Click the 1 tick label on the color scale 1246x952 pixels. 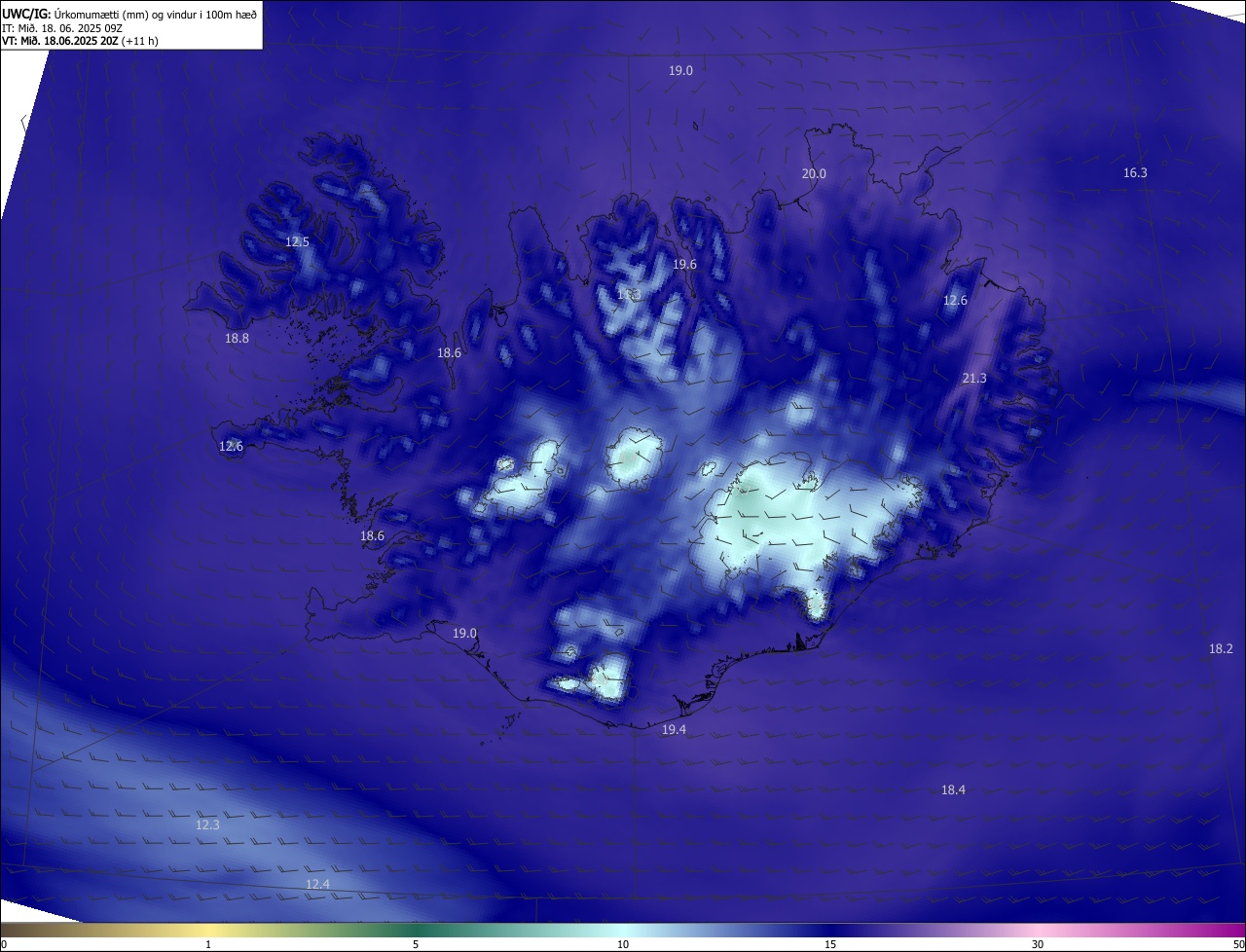pos(208,944)
